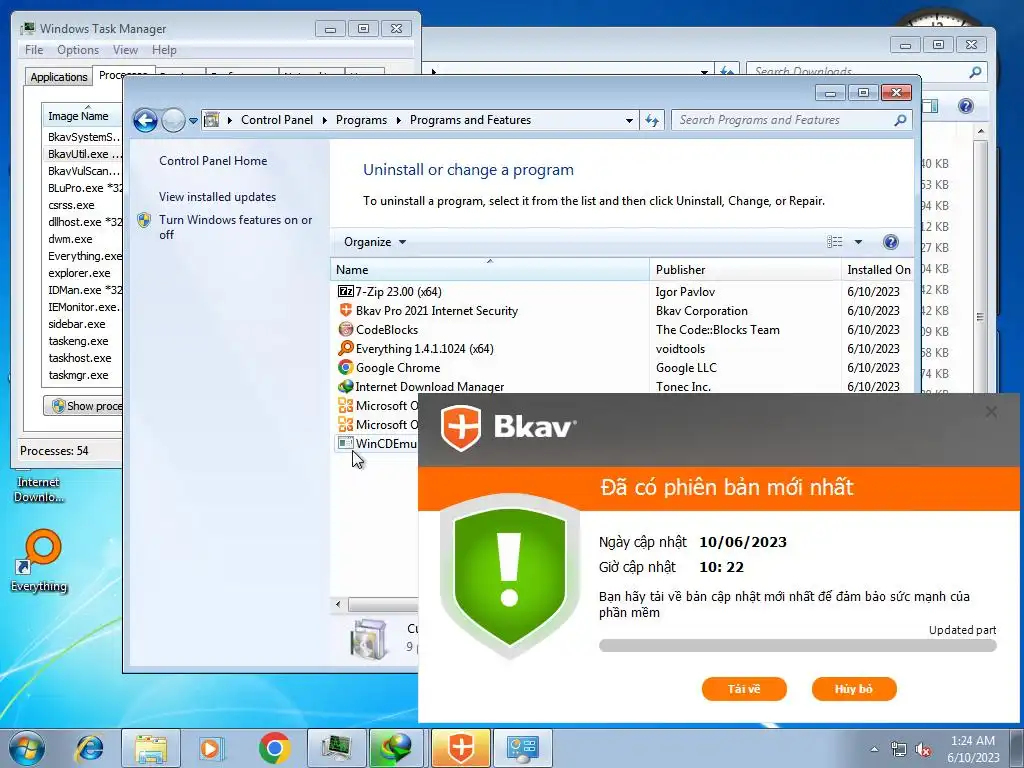Close the Bkav update popup
Viewport: 1024px width, 768px height.
coord(991,411)
